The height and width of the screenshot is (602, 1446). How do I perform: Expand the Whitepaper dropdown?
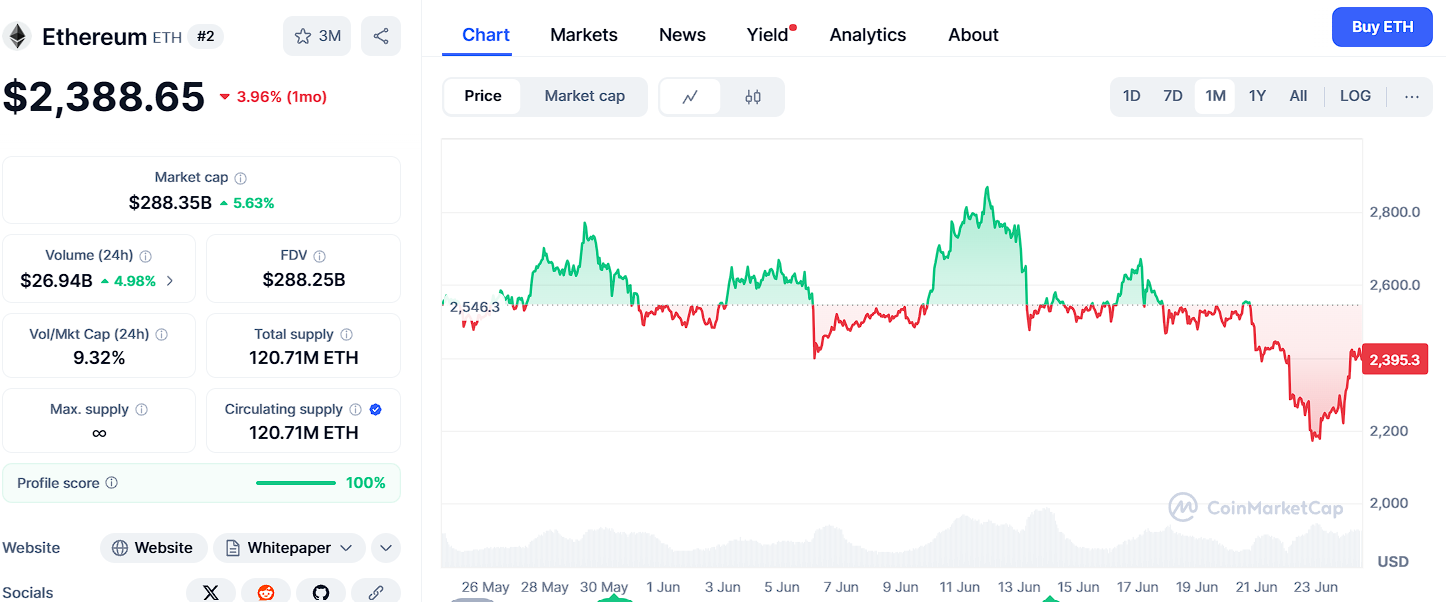point(289,548)
